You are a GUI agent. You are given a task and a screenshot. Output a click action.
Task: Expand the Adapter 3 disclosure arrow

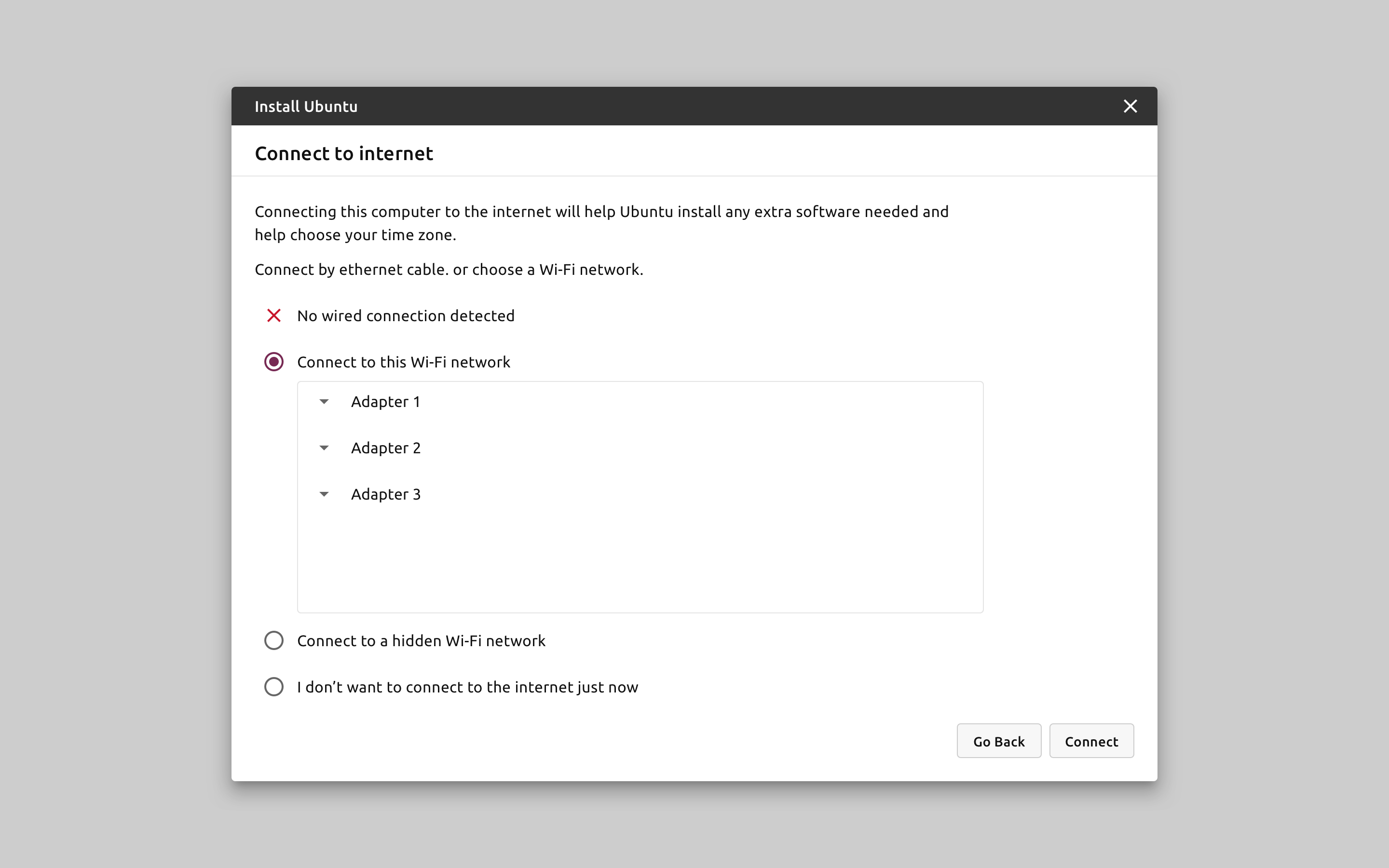[324, 494]
